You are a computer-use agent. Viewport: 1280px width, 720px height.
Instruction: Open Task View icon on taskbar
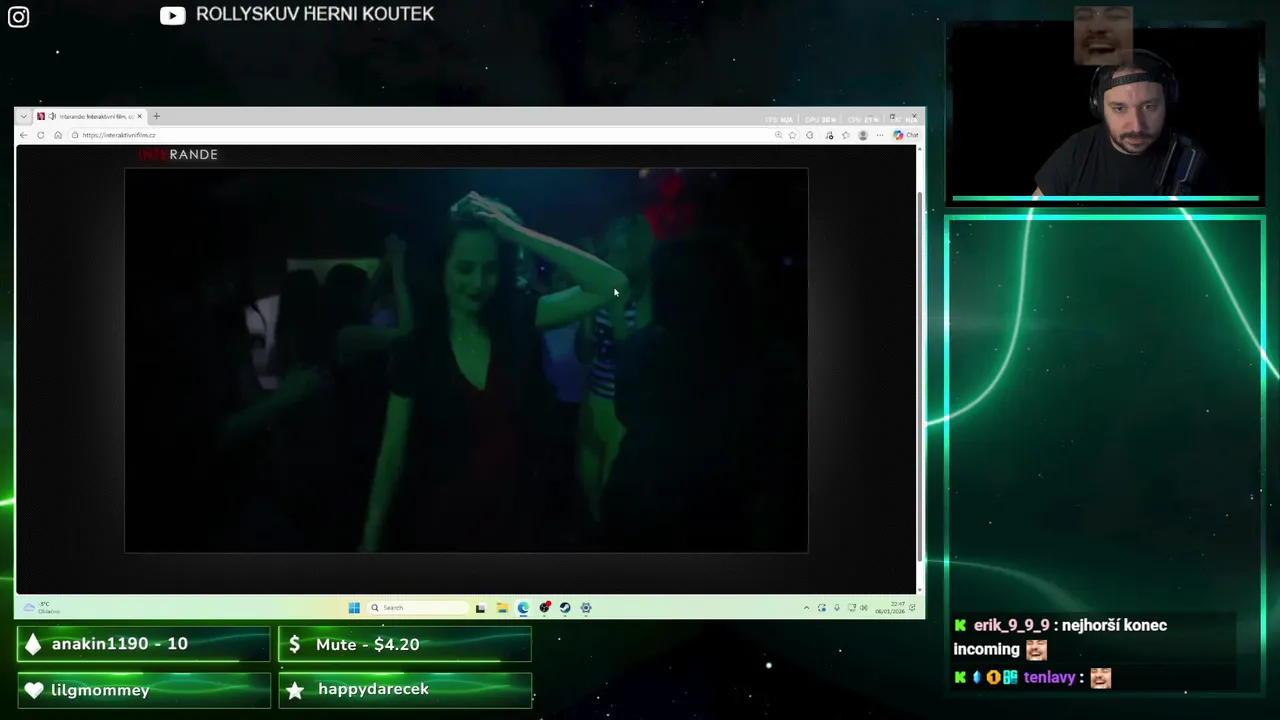(x=480, y=608)
